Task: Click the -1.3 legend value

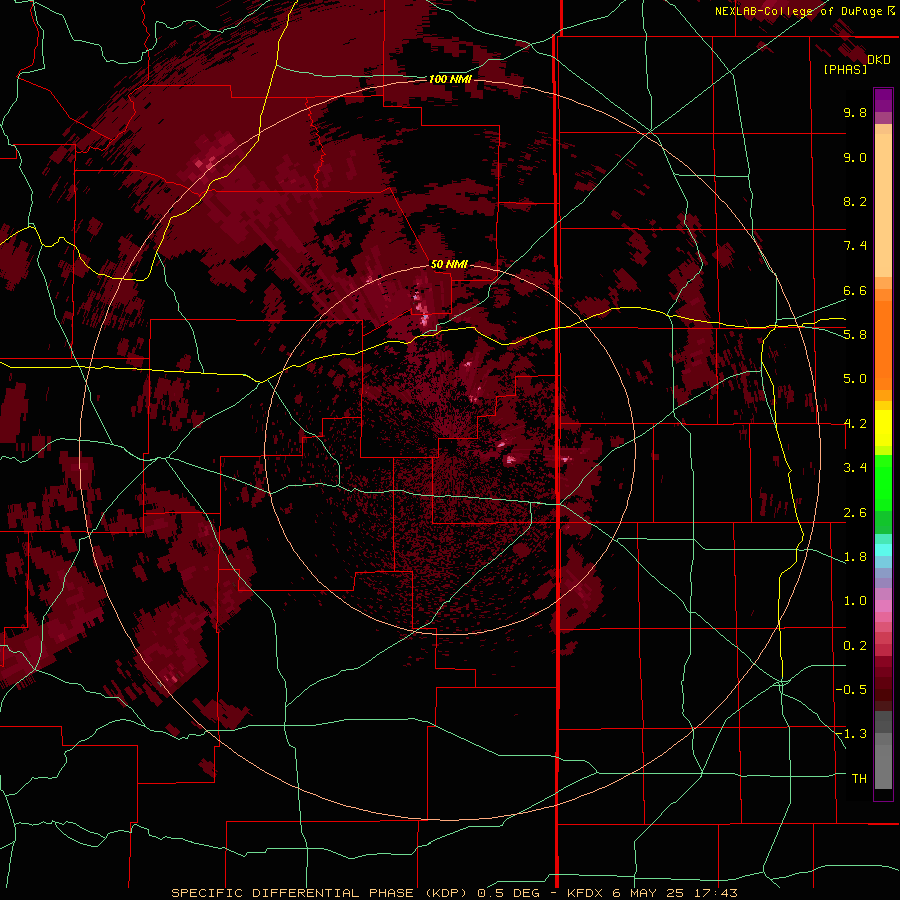Action: [851, 734]
